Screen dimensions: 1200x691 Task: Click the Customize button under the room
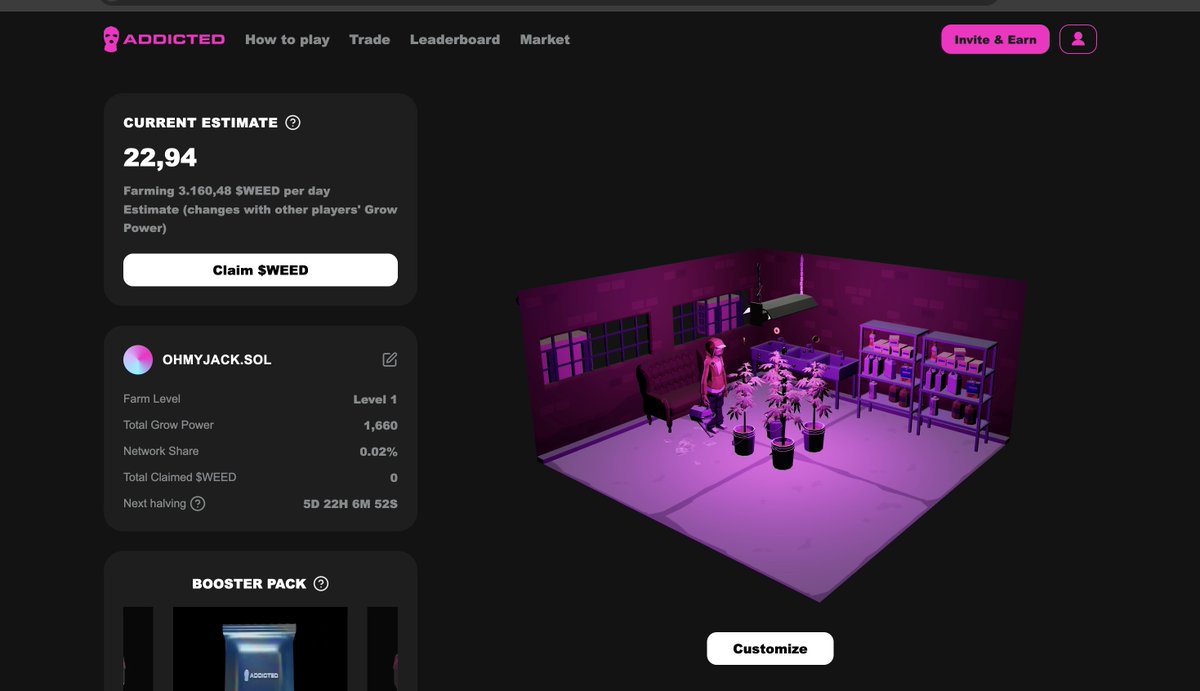[x=770, y=648]
